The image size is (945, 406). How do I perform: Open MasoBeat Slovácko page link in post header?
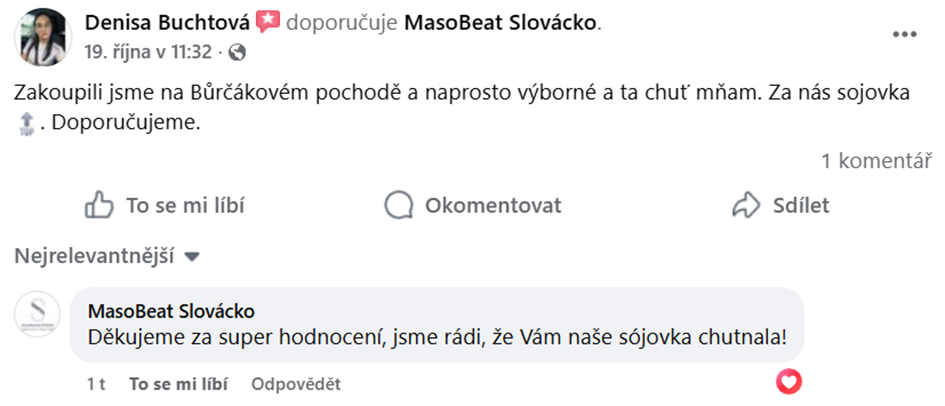click(500, 22)
